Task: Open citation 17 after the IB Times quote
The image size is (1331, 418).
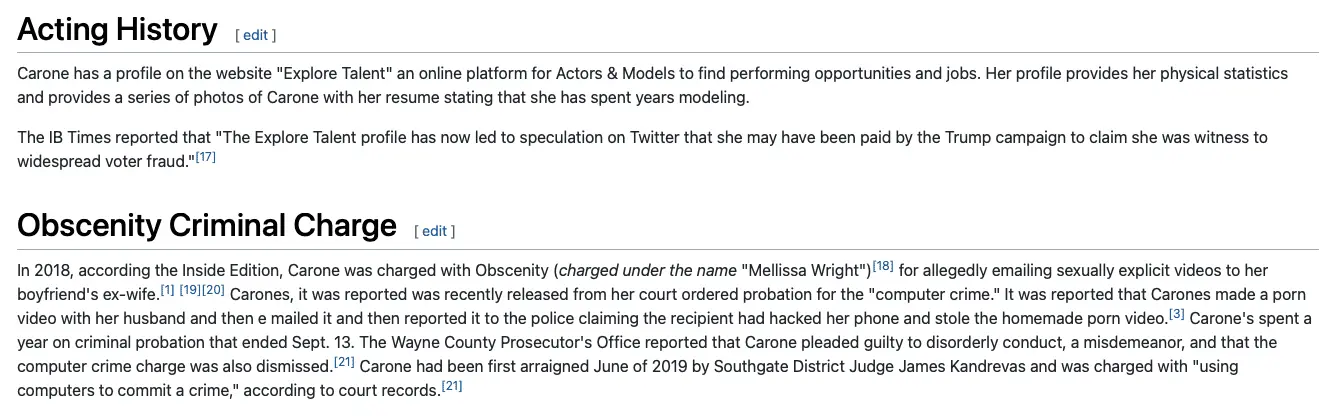Action: 205,157
